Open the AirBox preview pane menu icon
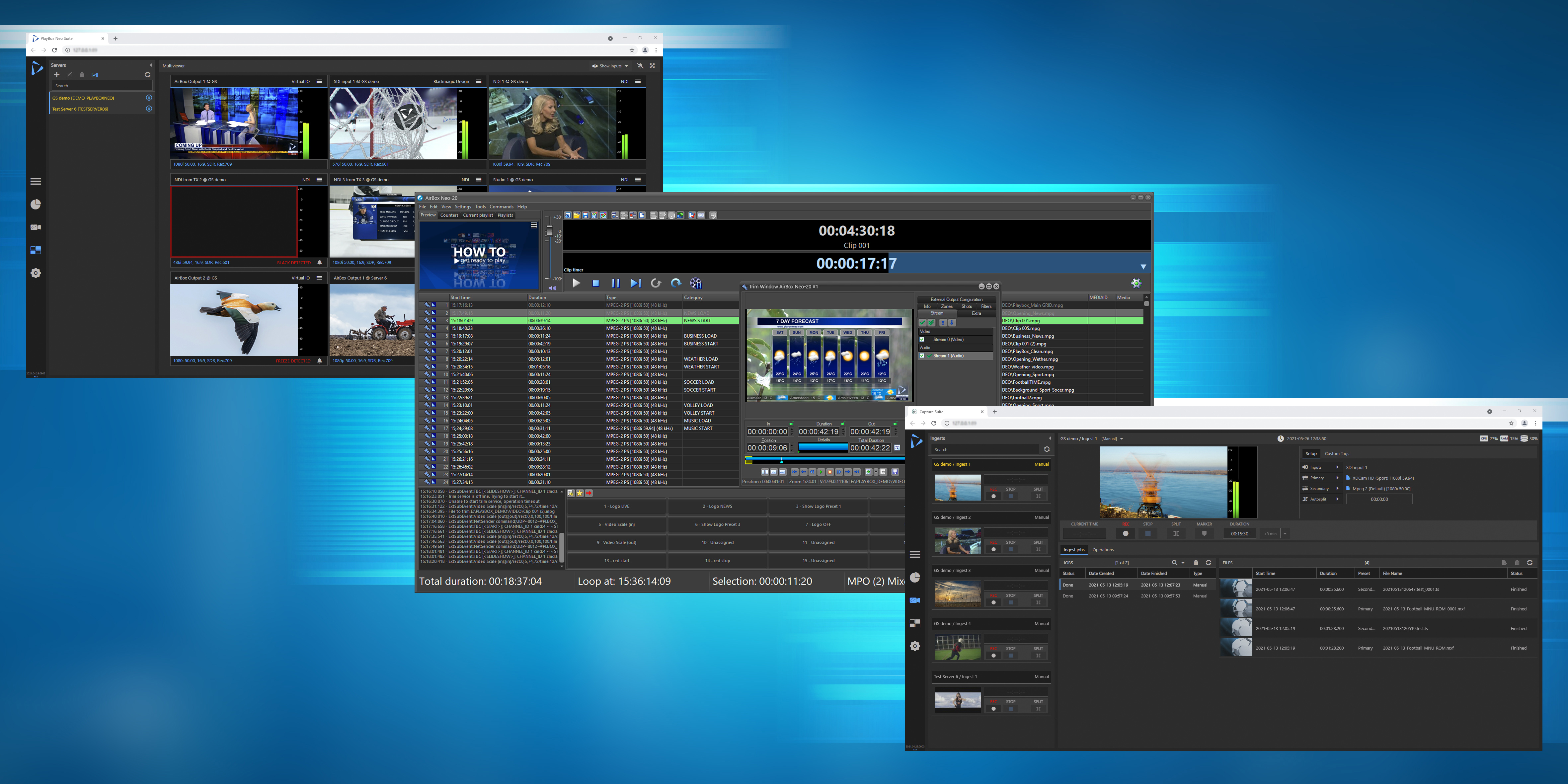The width and height of the screenshot is (1568, 784). point(534,226)
